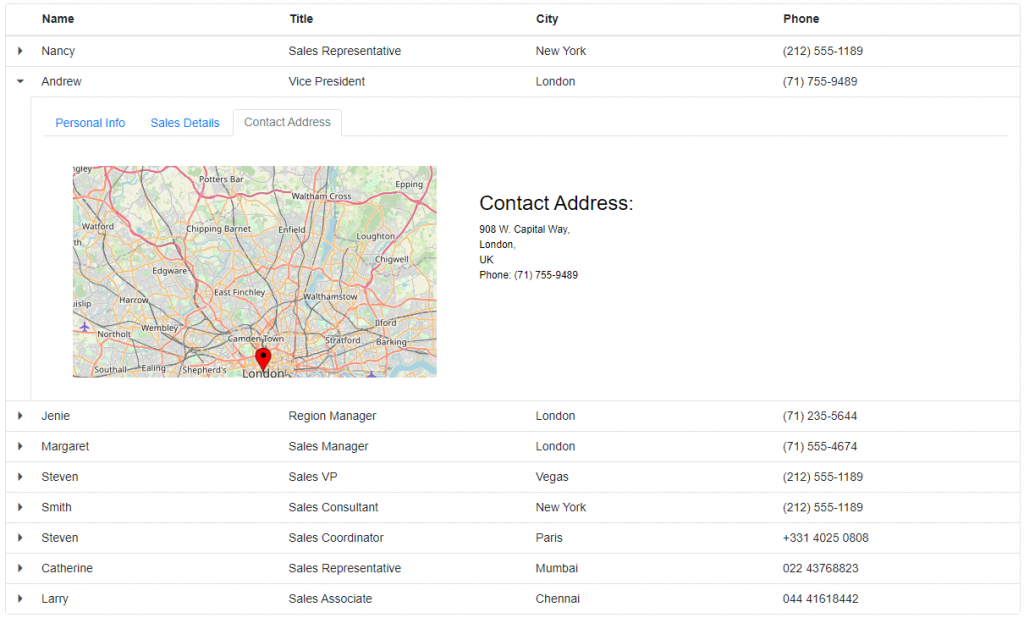Sort by the City column header
The width and height of the screenshot is (1024, 618).
tap(546, 18)
